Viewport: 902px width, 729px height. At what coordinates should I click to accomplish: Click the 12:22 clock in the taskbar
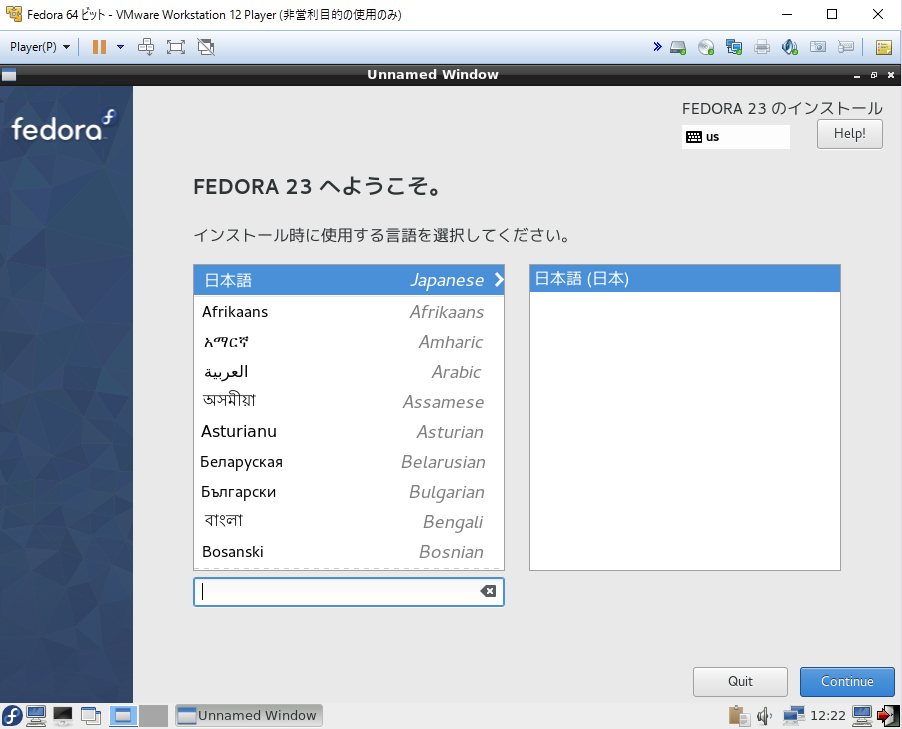(828, 716)
